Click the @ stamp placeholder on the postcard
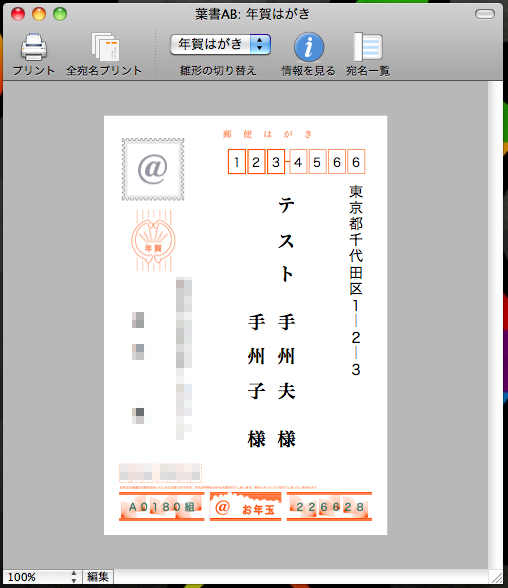Screen dimensions: 508x588 pyautogui.click(x=153, y=169)
